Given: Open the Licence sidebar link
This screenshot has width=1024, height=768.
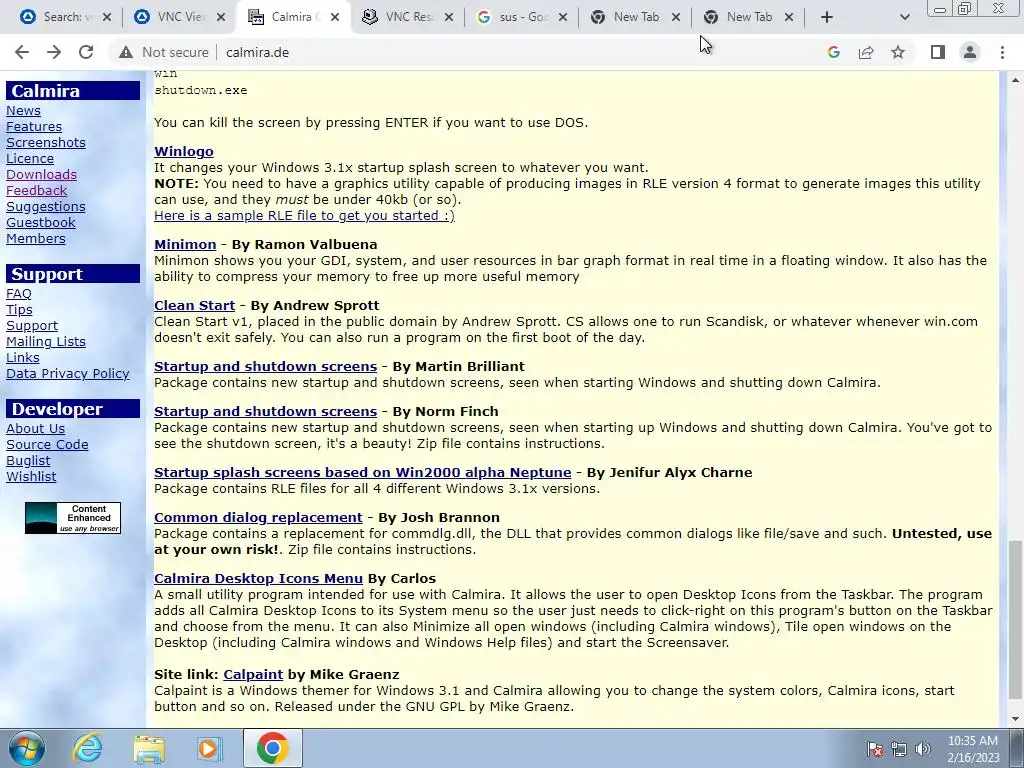Looking at the screenshot, I should click(x=30, y=159).
